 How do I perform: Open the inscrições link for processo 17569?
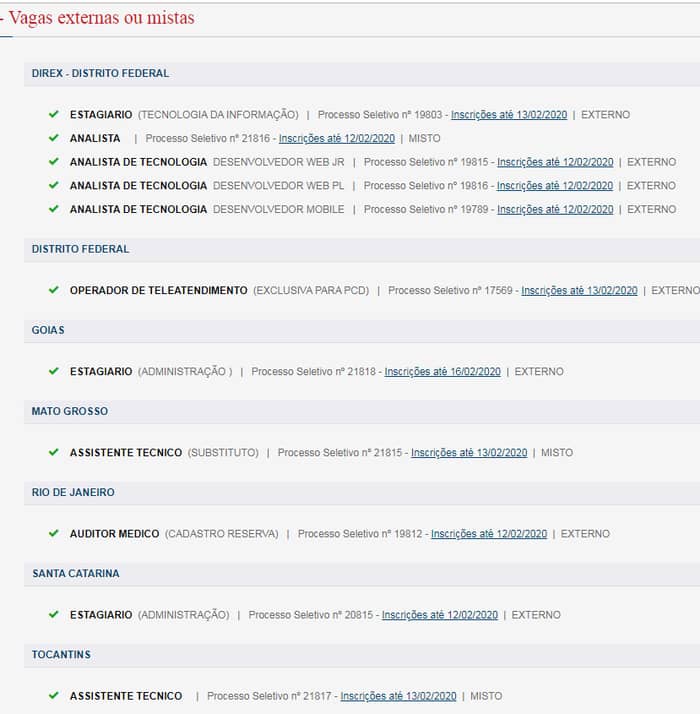[579, 291]
